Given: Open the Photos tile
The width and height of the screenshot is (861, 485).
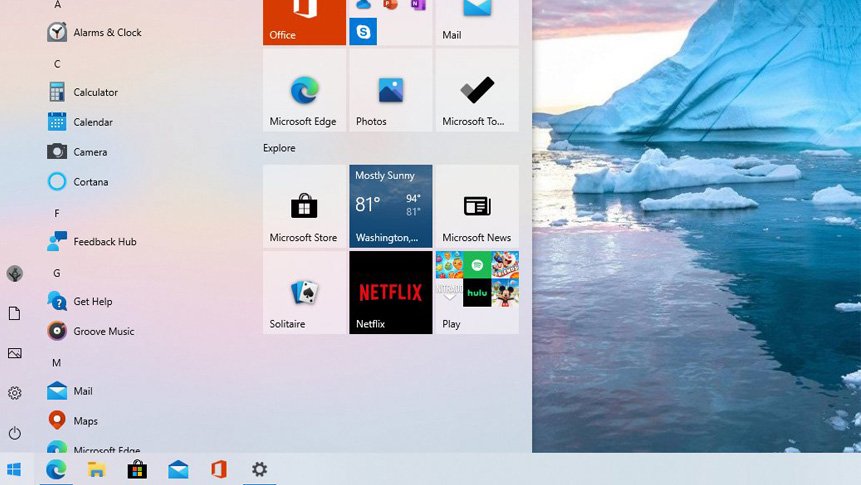Looking at the screenshot, I should coord(390,90).
